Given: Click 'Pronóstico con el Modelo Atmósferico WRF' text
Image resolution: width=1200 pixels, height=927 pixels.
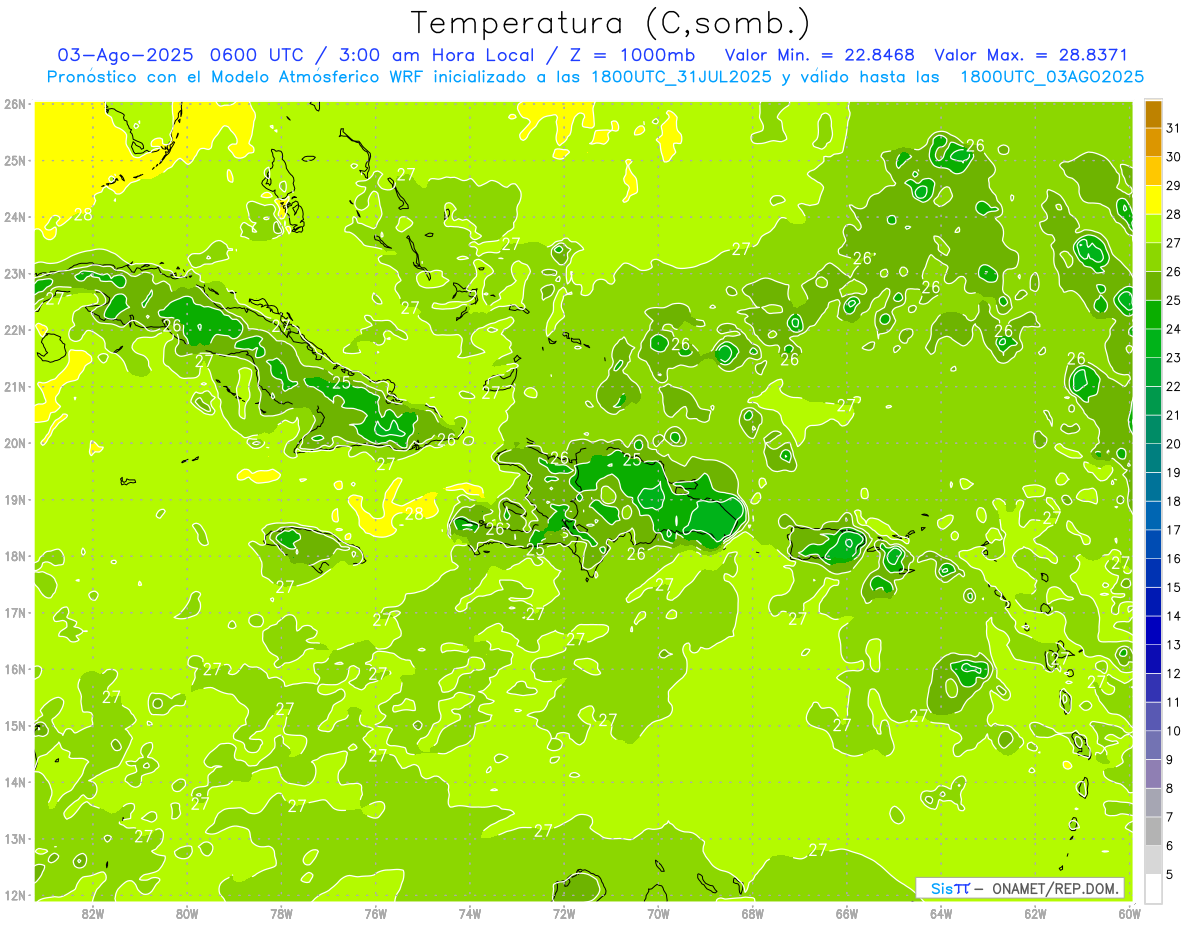Looking at the screenshot, I should [234, 77].
